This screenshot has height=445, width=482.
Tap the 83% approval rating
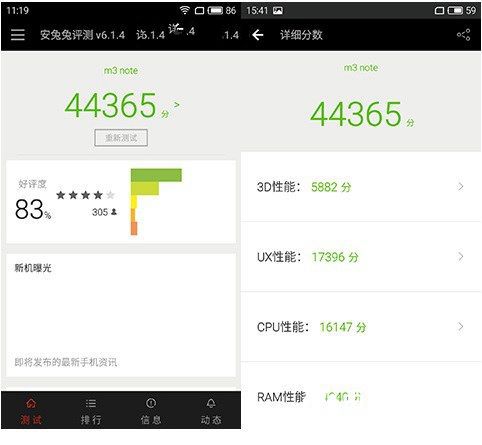(33, 209)
